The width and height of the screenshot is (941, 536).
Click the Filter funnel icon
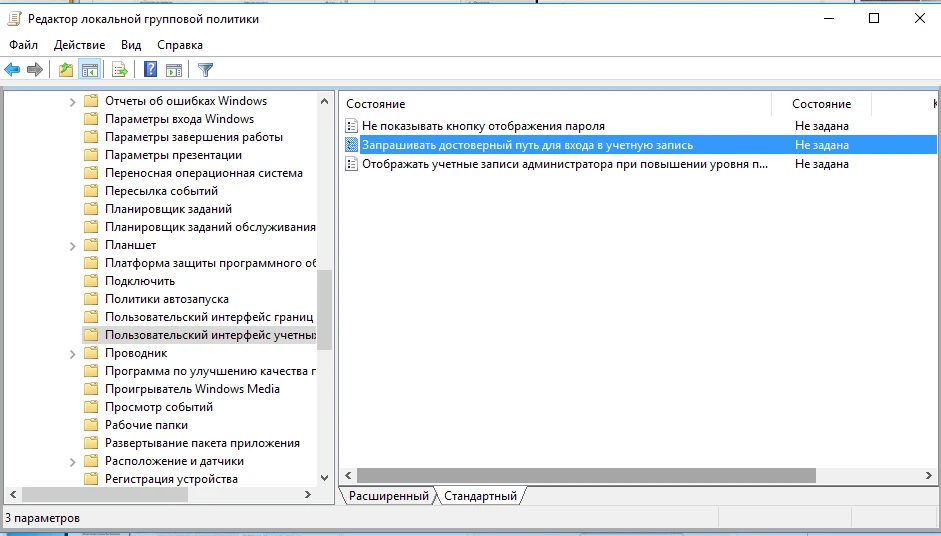pos(206,69)
